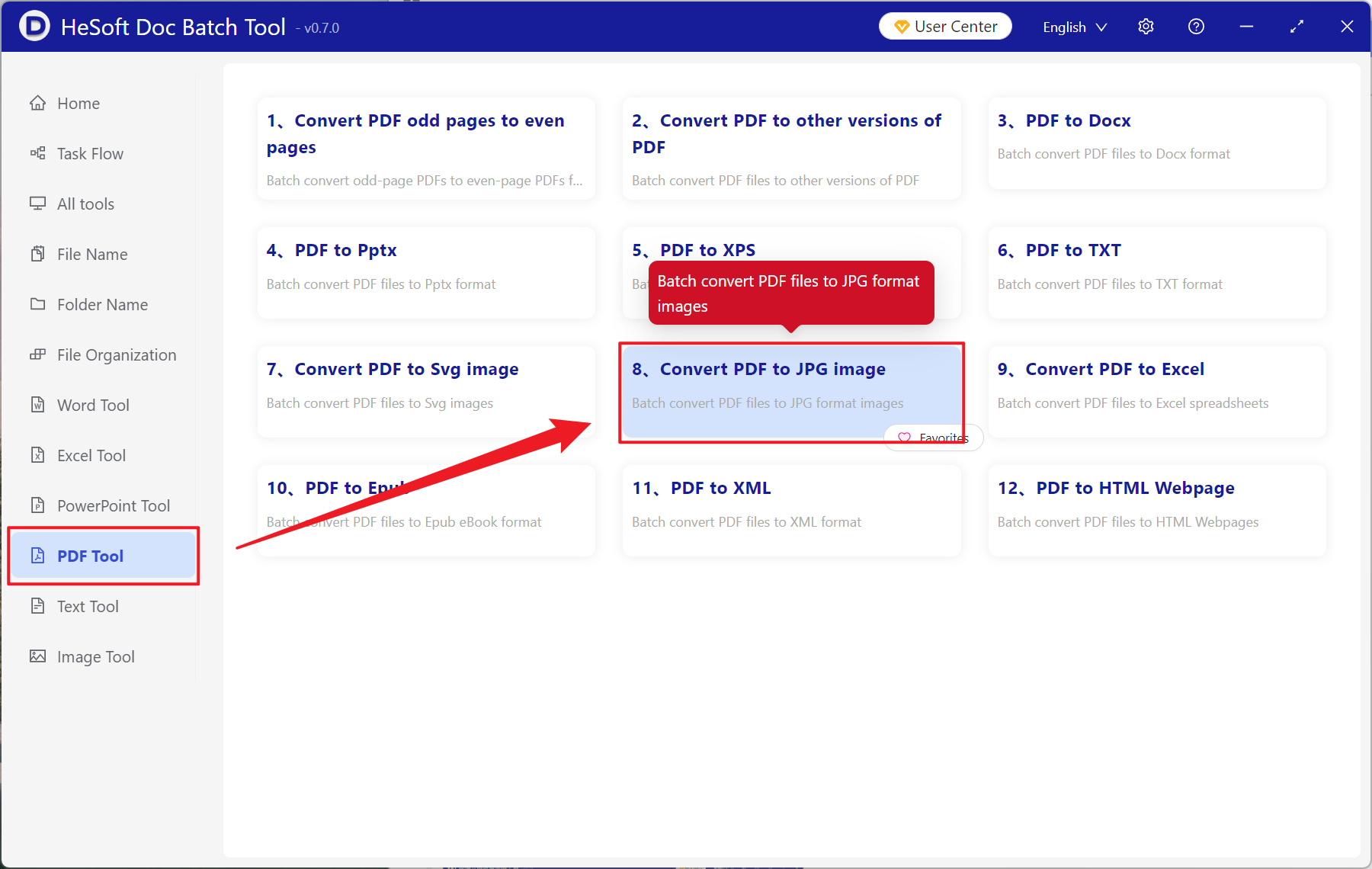The width and height of the screenshot is (1372, 869).
Task: Click the PowerPoint Tool document icon
Action: click(37, 505)
